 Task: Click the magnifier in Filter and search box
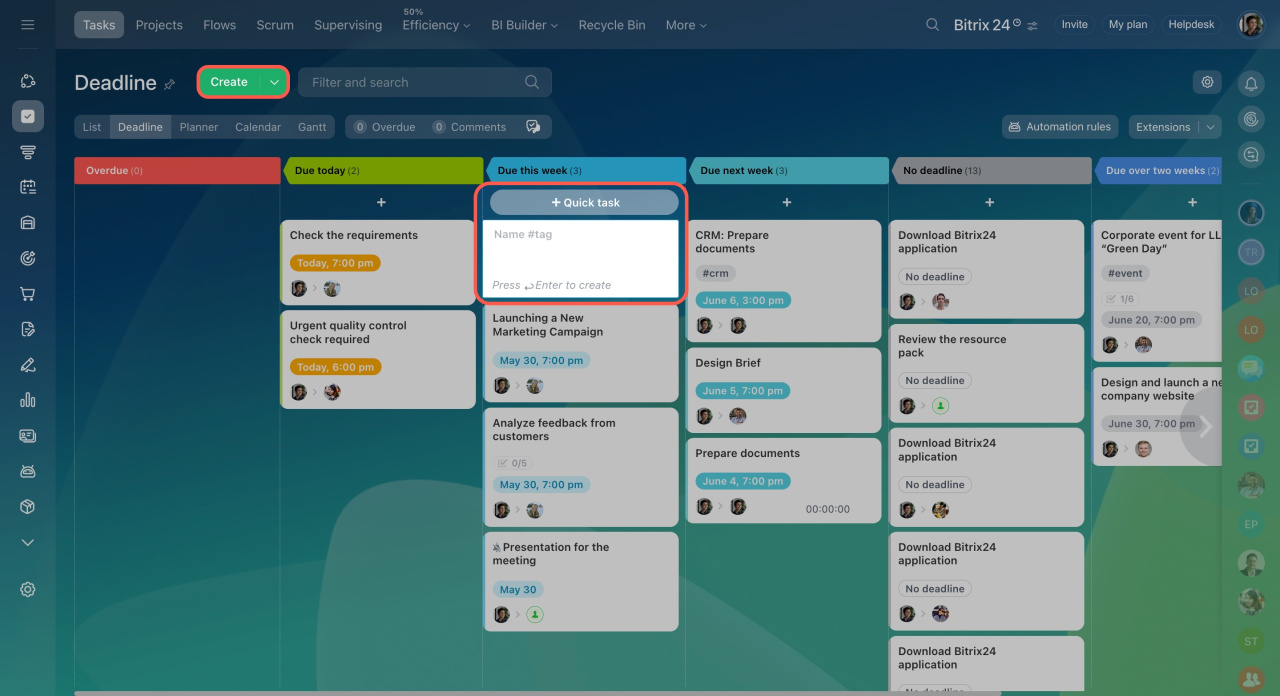point(533,82)
